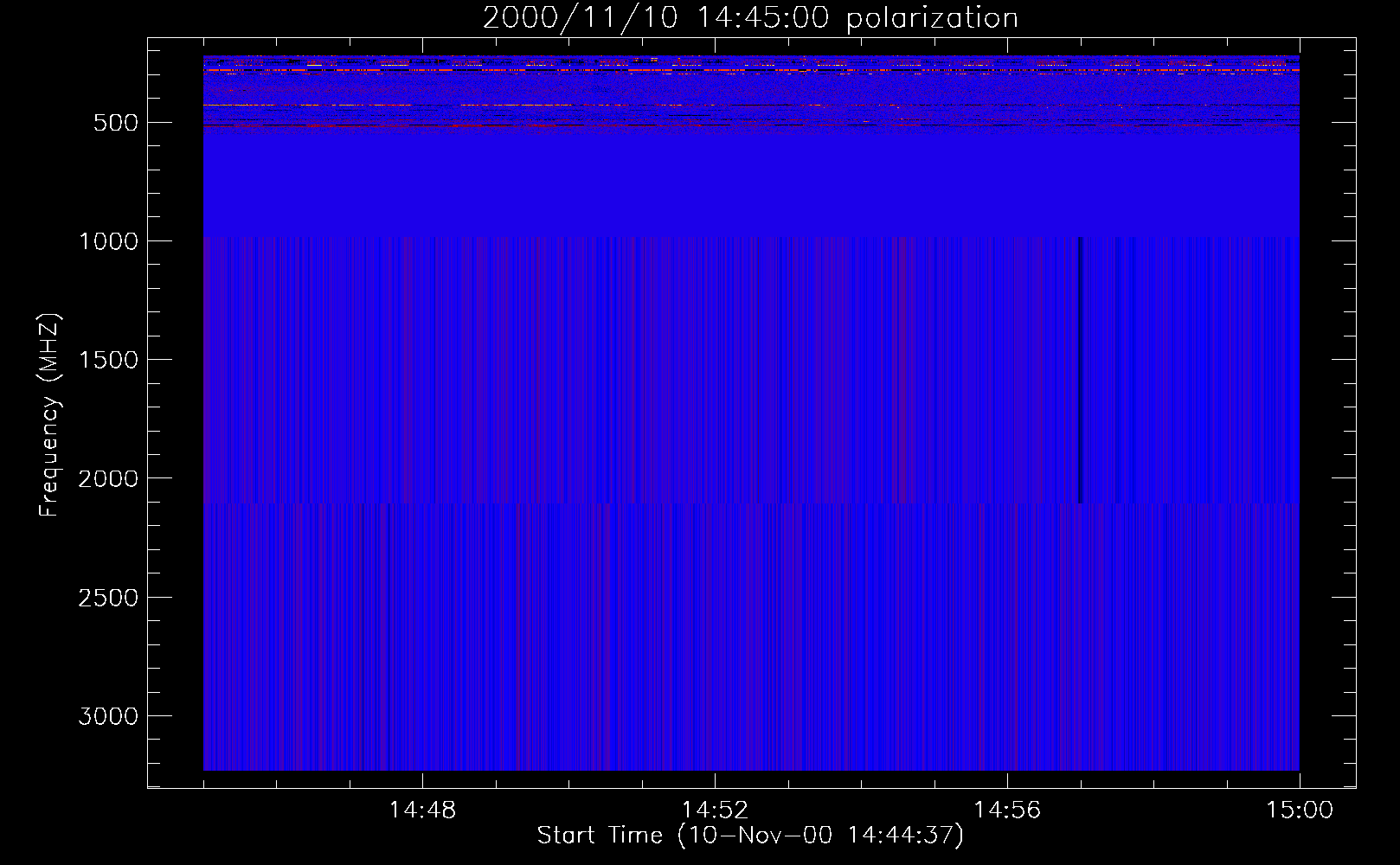Image resolution: width=1400 pixels, height=865 pixels.
Task: Click the 14:48 time tick label
Action: pyautogui.click(x=422, y=811)
